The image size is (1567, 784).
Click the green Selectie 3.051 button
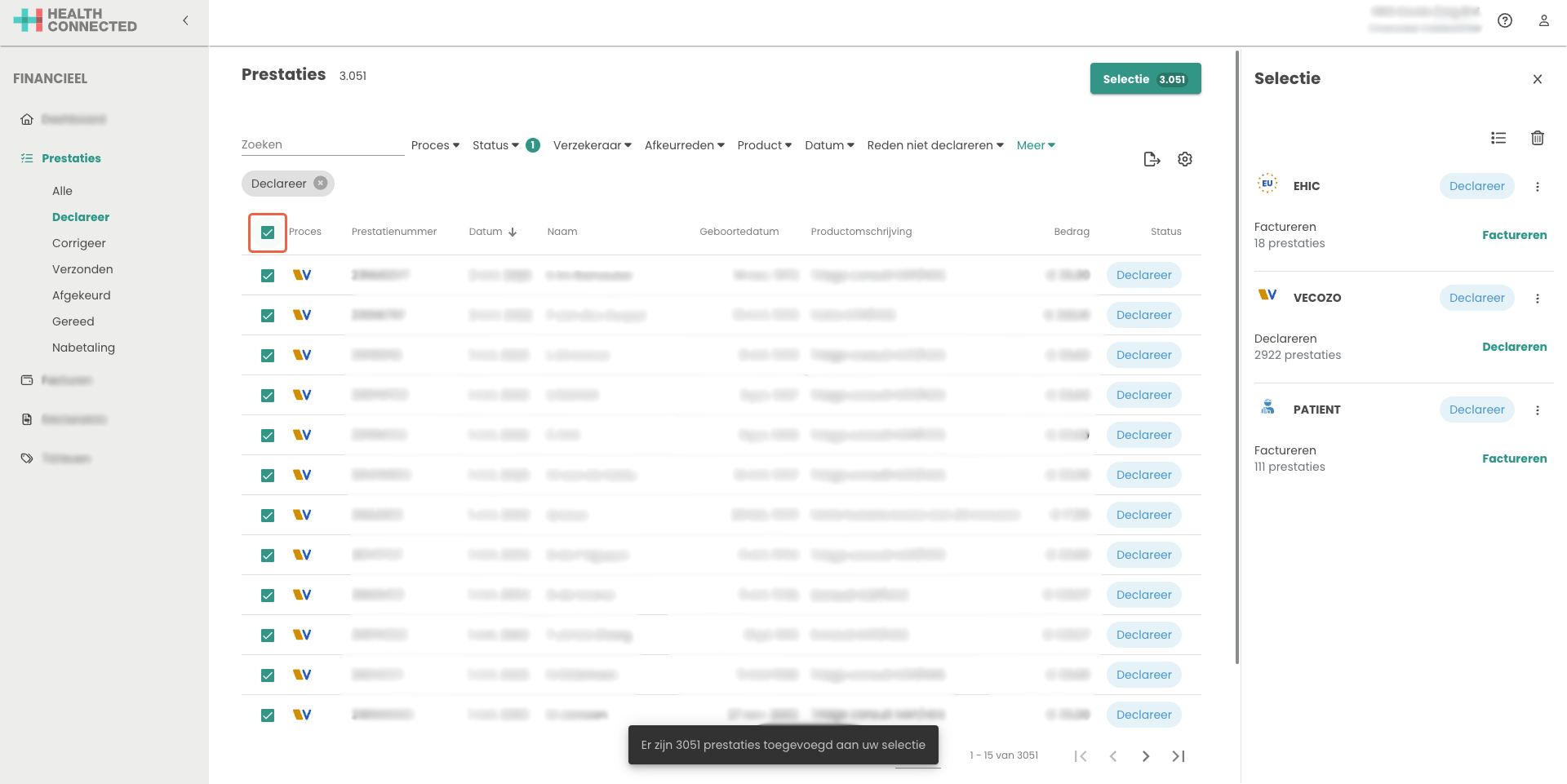pos(1144,79)
